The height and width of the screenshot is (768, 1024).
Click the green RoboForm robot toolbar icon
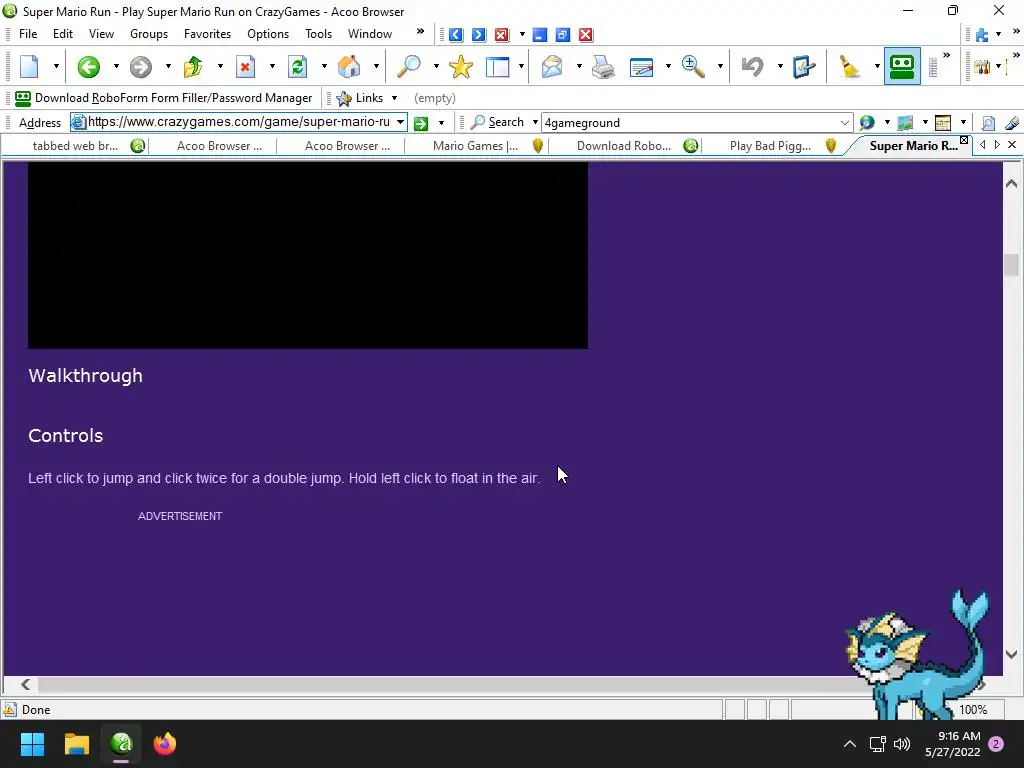(x=903, y=66)
